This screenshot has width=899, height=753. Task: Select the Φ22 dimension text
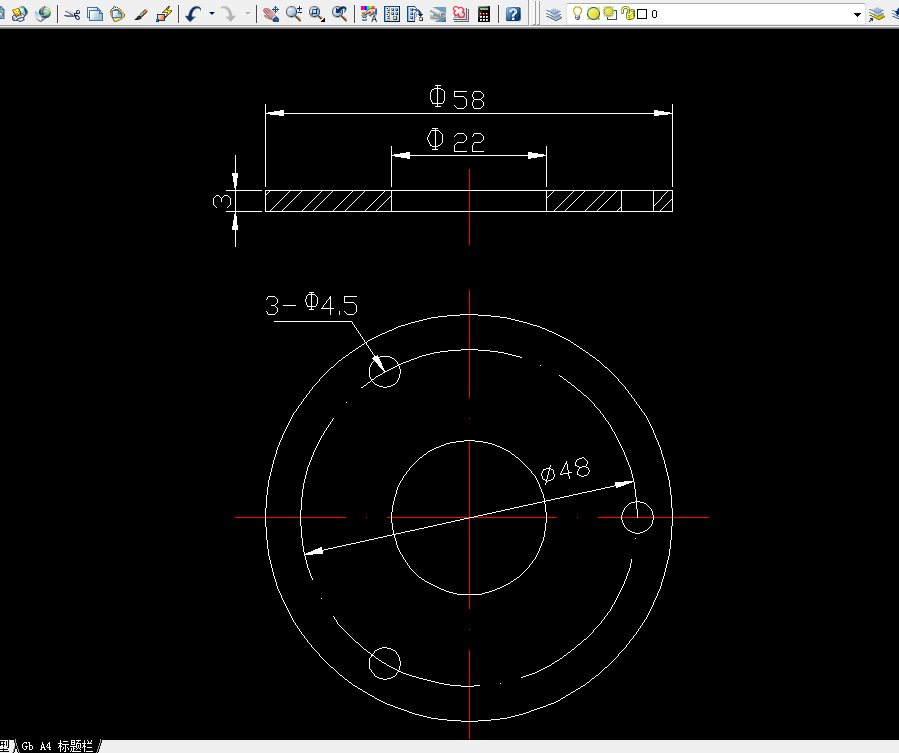(456, 141)
